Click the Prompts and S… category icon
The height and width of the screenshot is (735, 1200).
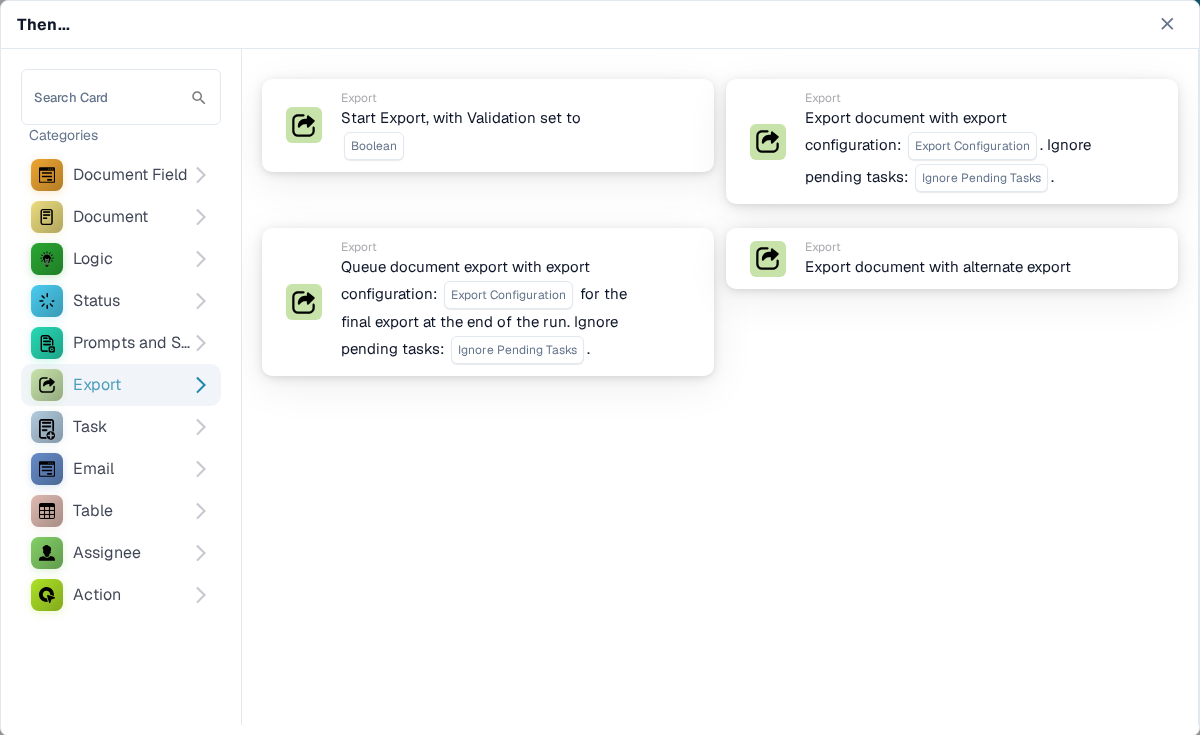[x=47, y=343]
